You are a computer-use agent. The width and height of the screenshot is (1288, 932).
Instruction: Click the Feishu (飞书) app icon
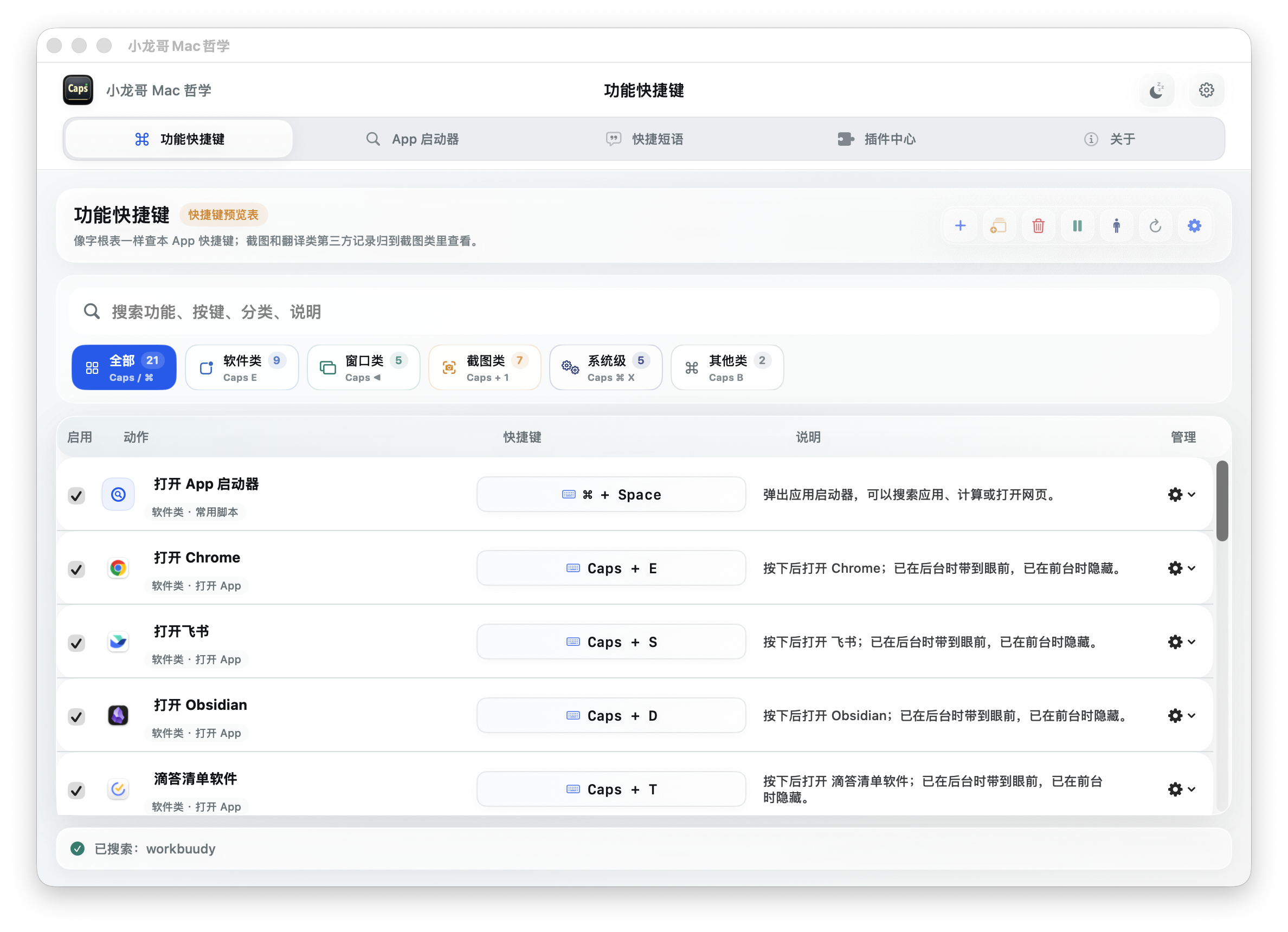118,642
